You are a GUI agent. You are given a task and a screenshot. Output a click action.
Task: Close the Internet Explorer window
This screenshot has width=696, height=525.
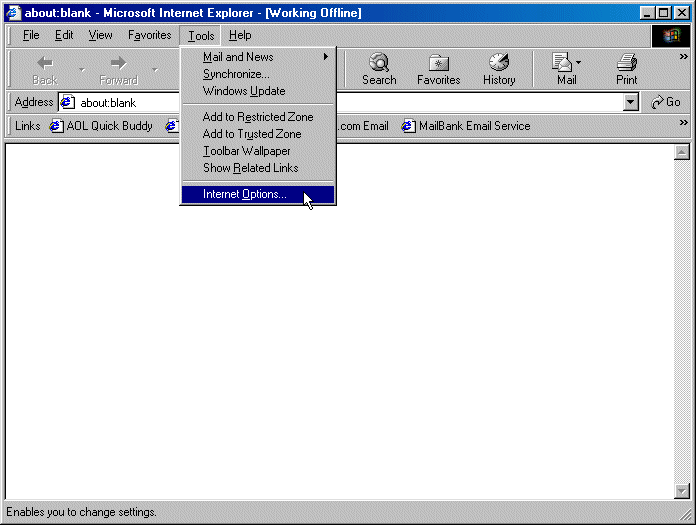point(681,13)
